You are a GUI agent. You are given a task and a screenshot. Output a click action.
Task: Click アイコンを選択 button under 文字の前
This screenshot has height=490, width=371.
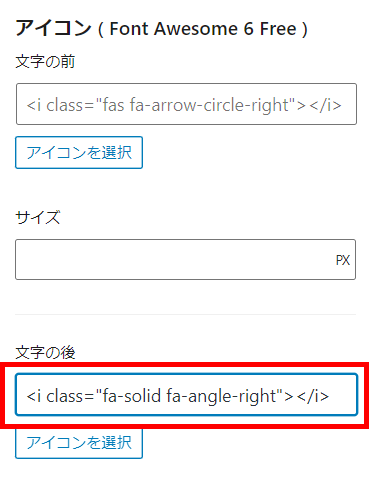(79, 152)
